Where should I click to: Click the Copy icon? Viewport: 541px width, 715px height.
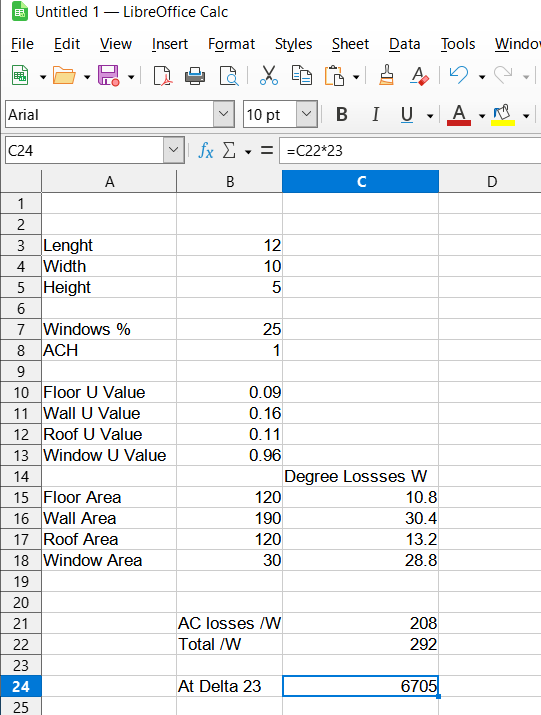pos(302,76)
